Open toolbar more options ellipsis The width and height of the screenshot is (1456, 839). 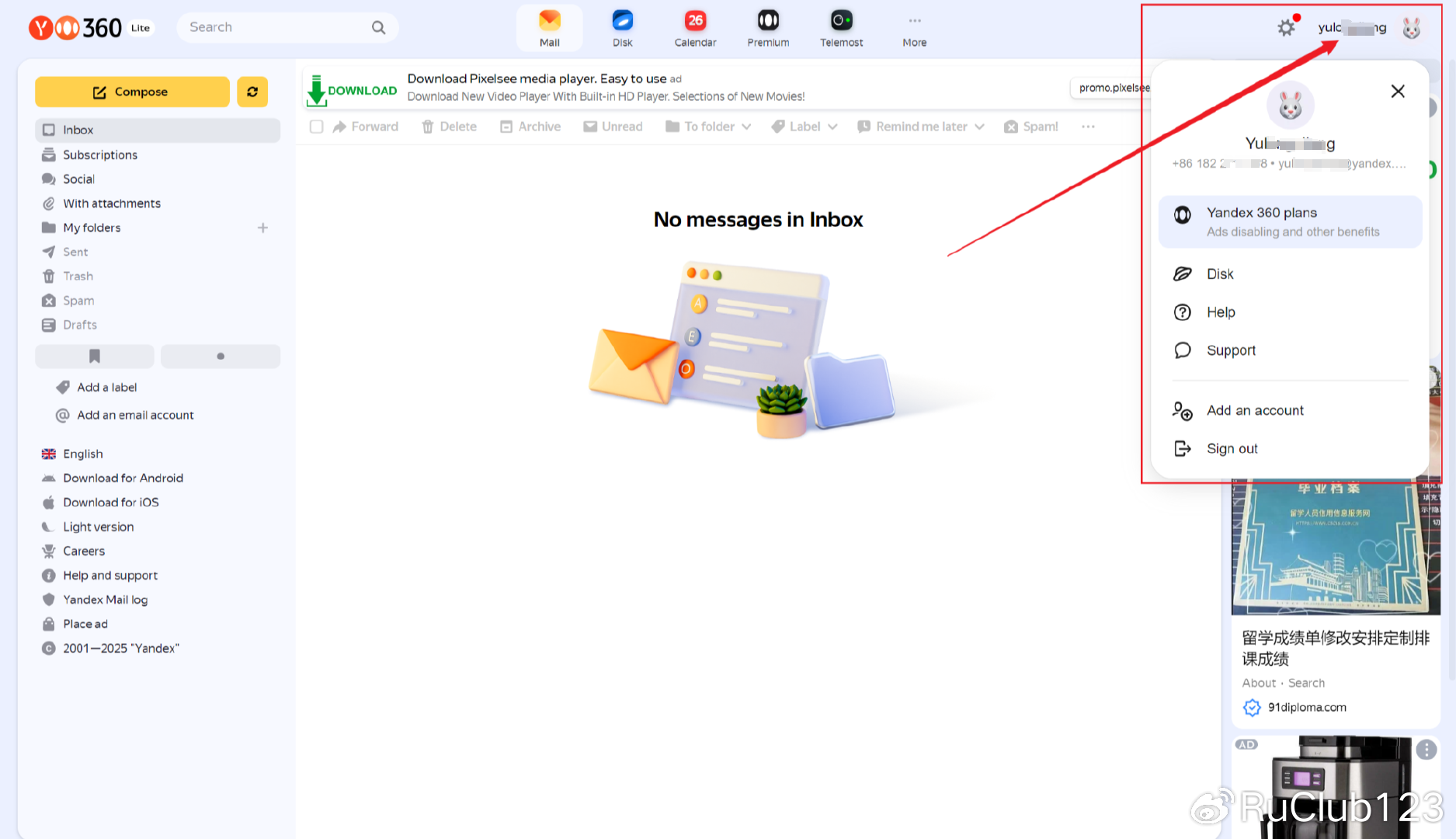[1088, 127]
